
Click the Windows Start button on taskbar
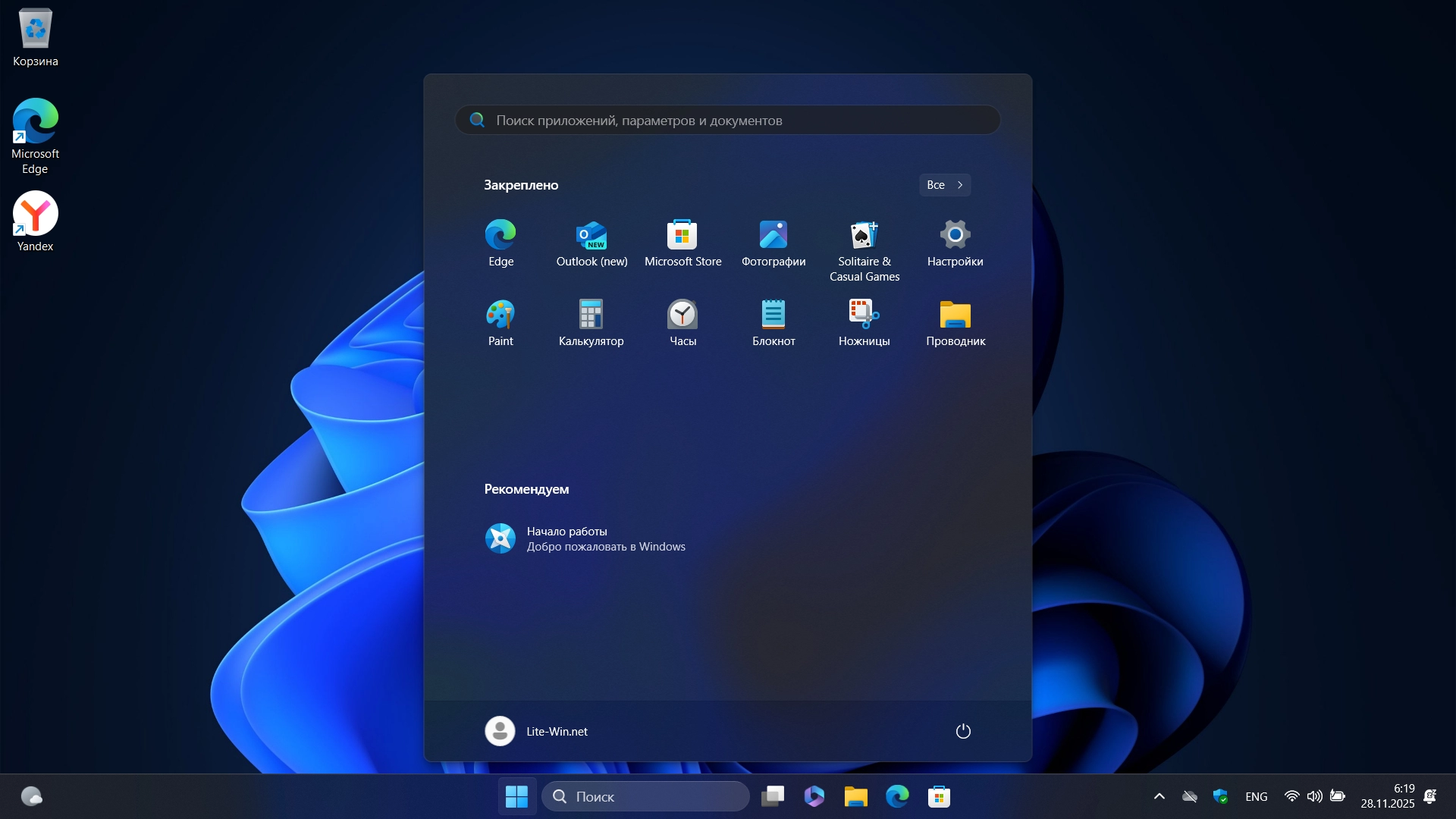tap(517, 796)
